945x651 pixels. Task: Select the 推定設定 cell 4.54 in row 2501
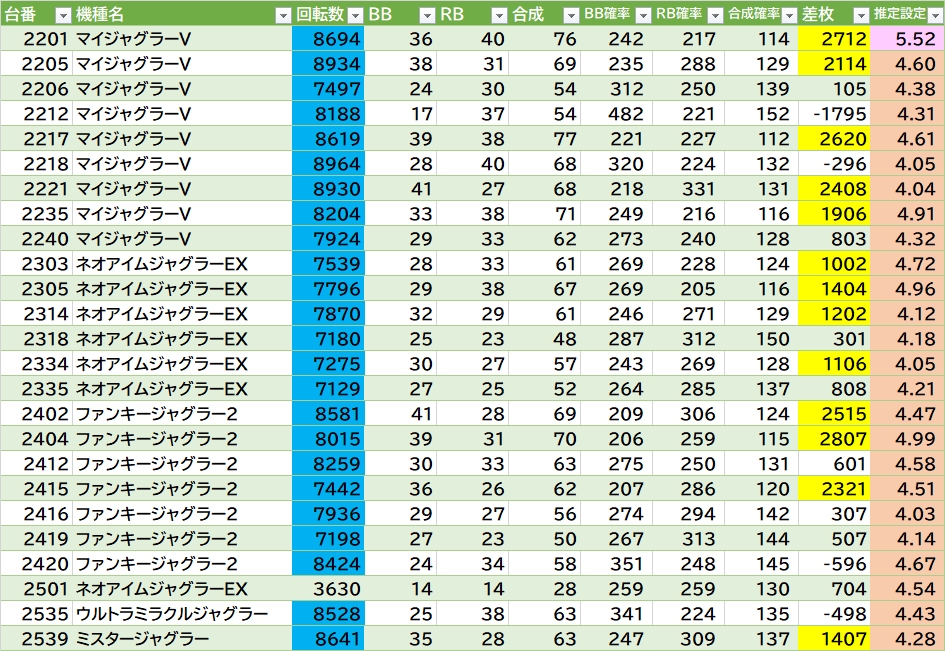pyautogui.click(x=908, y=588)
